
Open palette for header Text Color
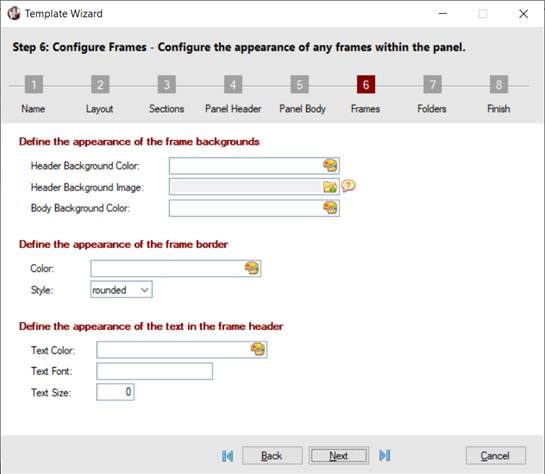258,349
